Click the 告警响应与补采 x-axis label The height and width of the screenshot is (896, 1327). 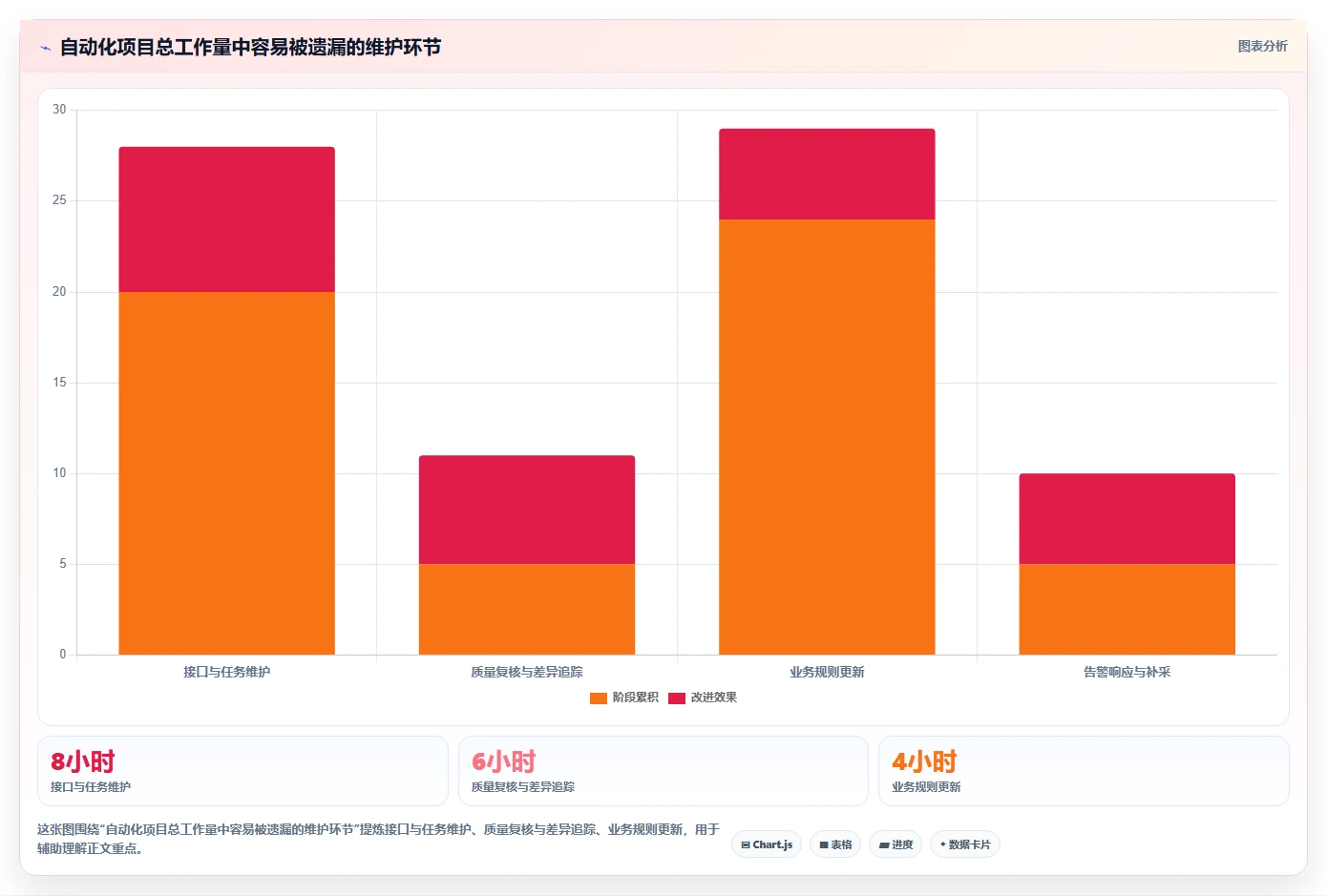1127,673
